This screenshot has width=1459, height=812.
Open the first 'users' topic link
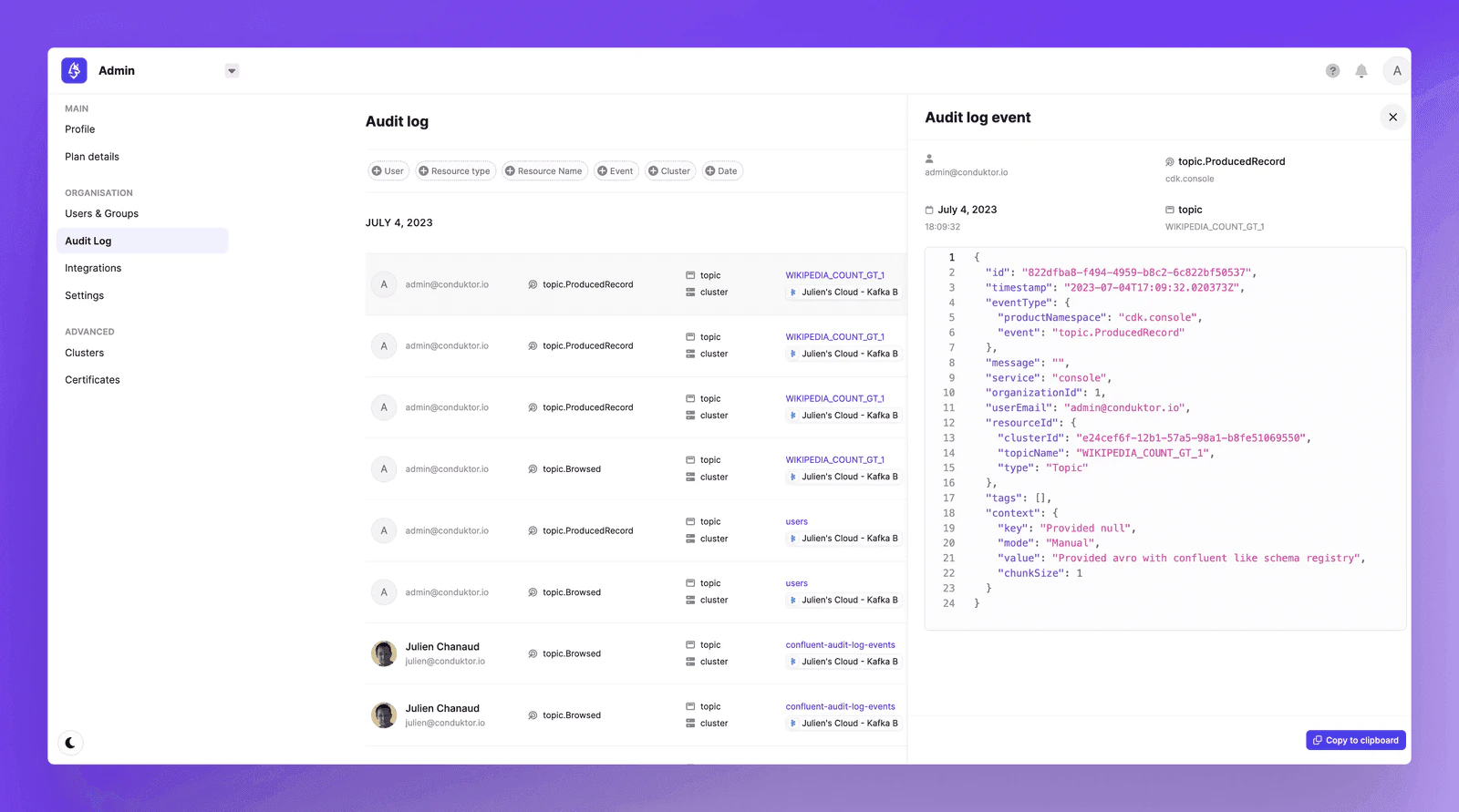[x=796, y=522]
